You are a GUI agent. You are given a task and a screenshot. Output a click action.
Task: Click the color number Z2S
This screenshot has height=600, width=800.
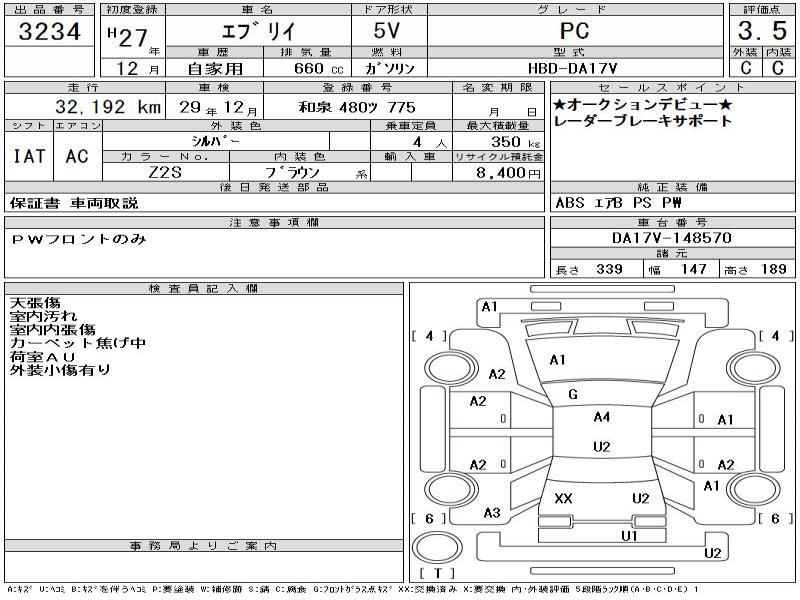pos(164,172)
